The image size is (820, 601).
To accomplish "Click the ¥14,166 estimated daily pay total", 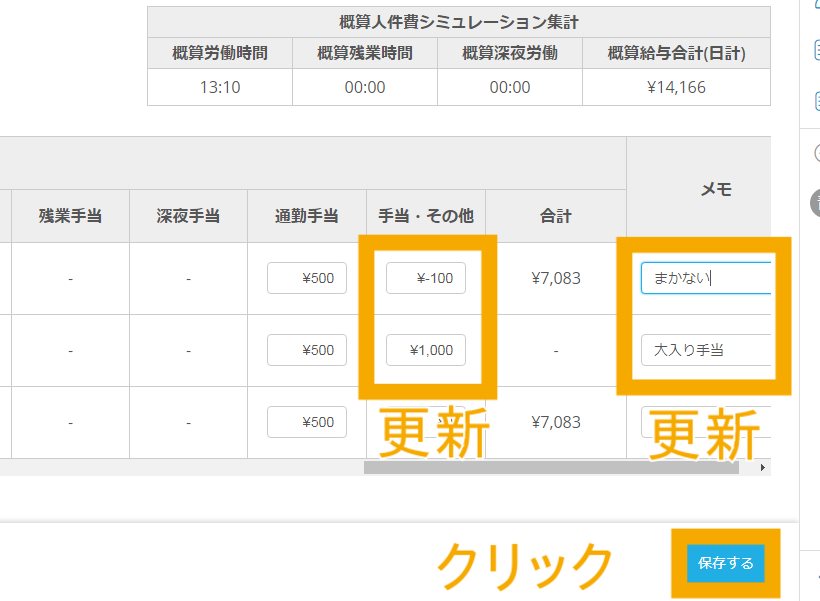I will pos(676,87).
